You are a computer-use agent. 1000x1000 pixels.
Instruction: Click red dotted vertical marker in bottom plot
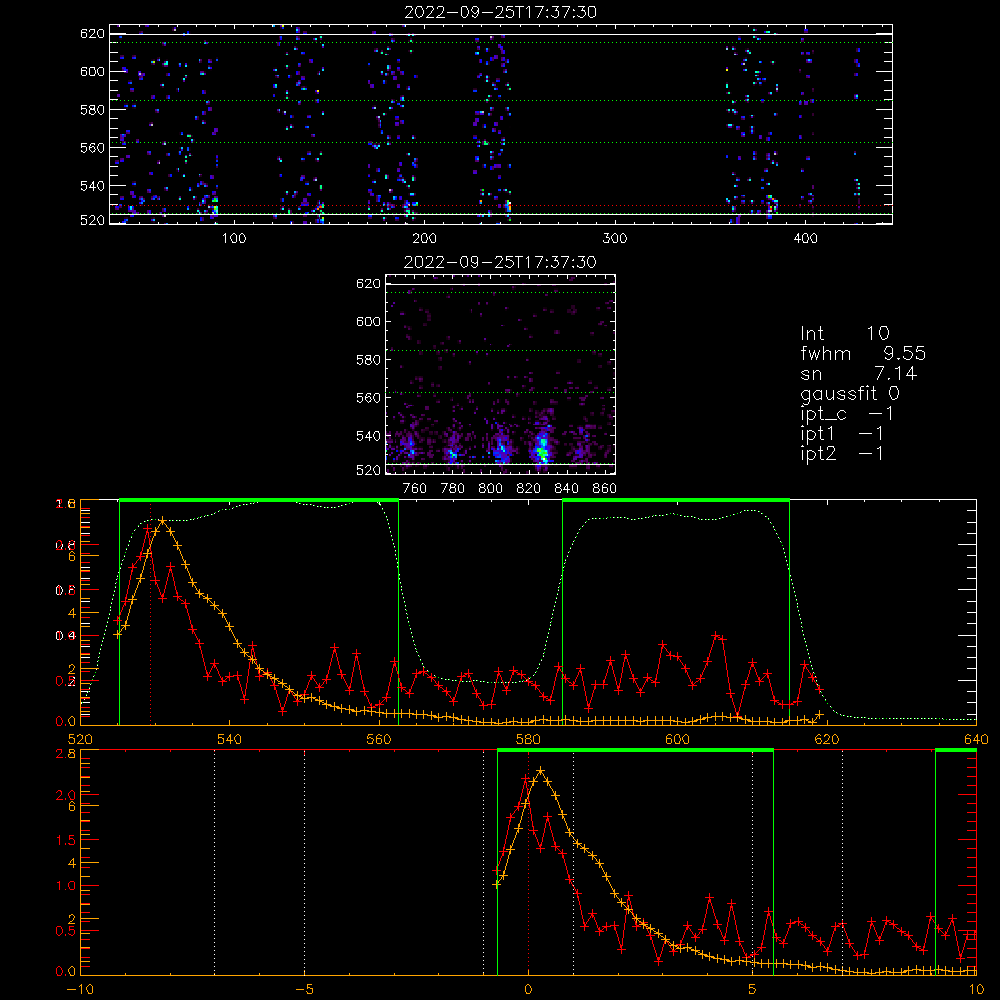(x=528, y=862)
